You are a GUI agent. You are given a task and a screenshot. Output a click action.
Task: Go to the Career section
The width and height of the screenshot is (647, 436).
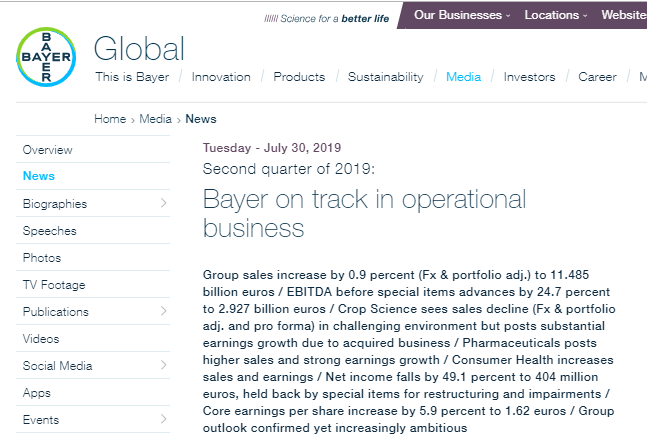[597, 77]
